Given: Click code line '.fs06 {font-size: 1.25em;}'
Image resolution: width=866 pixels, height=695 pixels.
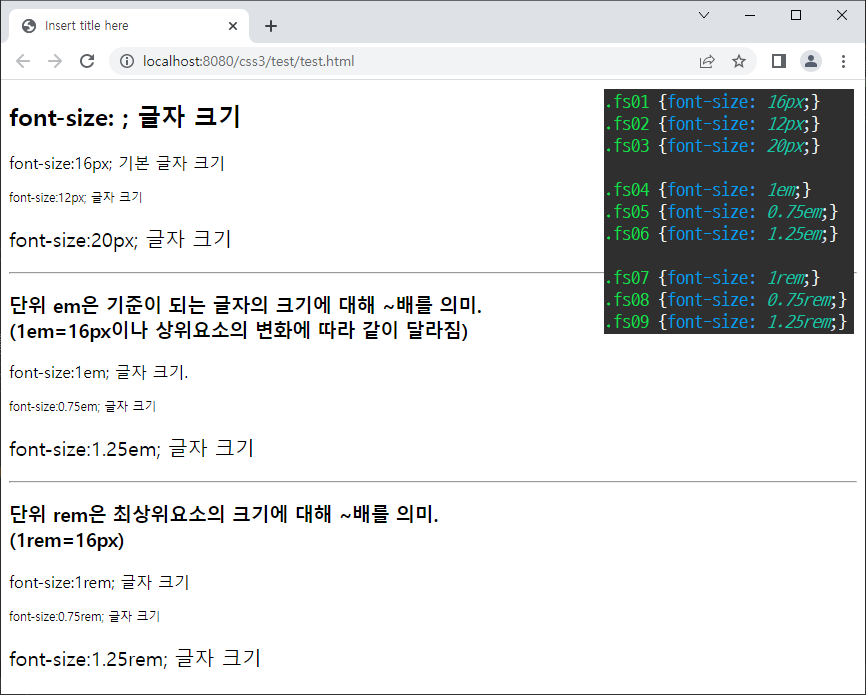Looking at the screenshot, I should [722, 234].
